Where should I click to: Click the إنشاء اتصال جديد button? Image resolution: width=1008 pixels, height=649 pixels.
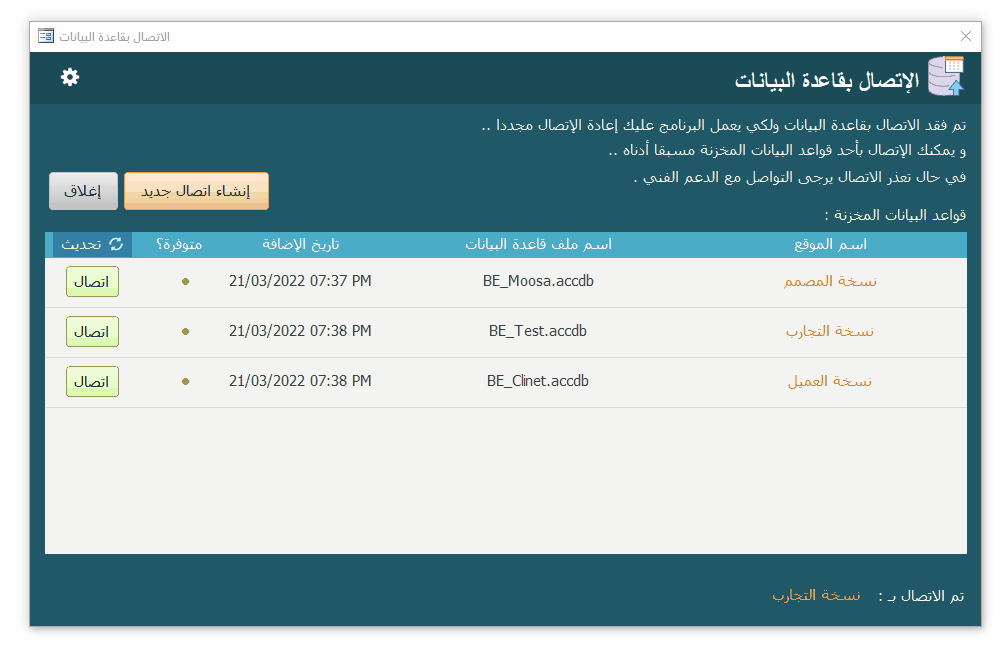point(196,191)
